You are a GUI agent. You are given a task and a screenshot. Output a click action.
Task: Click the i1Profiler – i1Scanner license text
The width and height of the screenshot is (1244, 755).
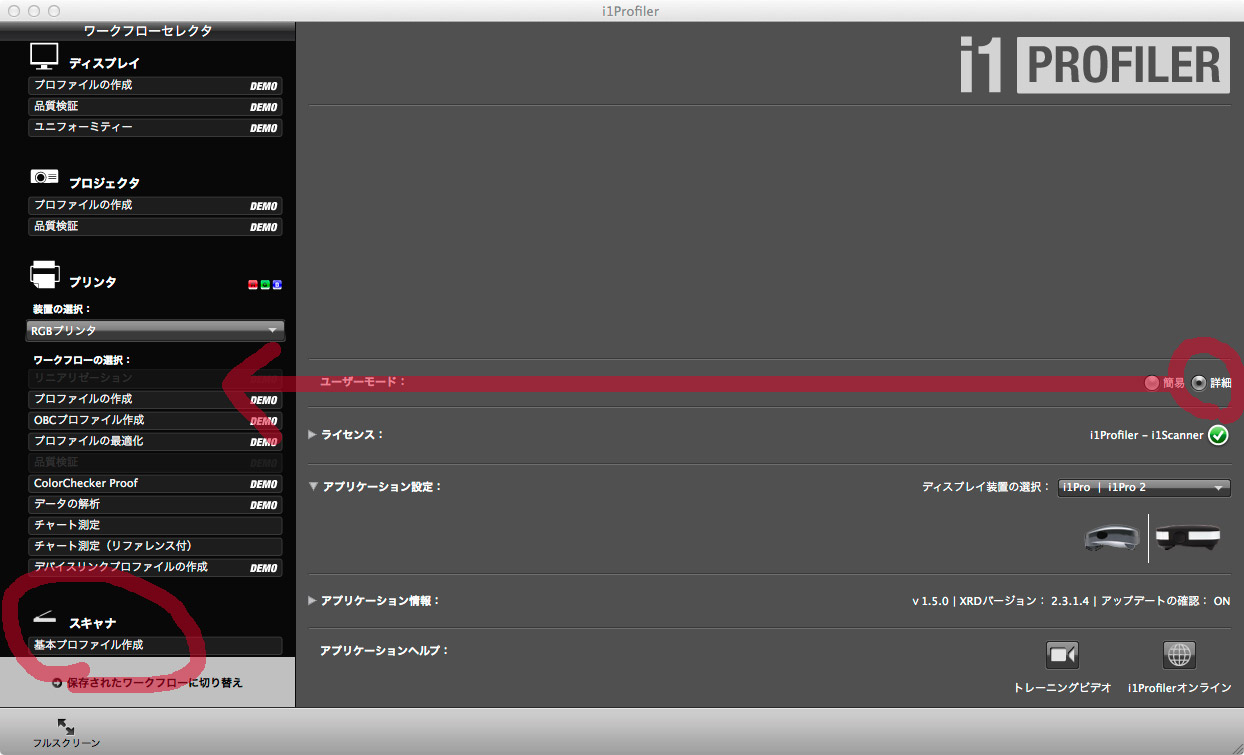(1147, 435)
